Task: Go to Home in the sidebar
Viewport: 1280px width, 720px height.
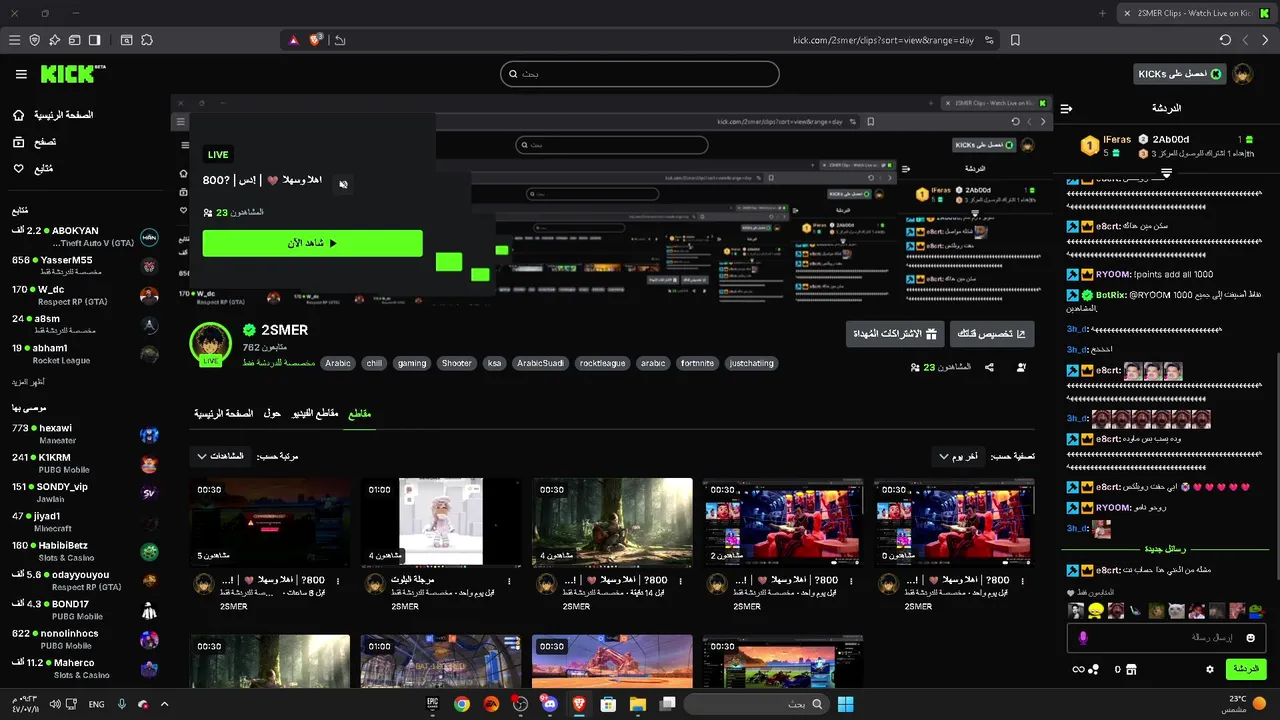Action: pos(53,115)
